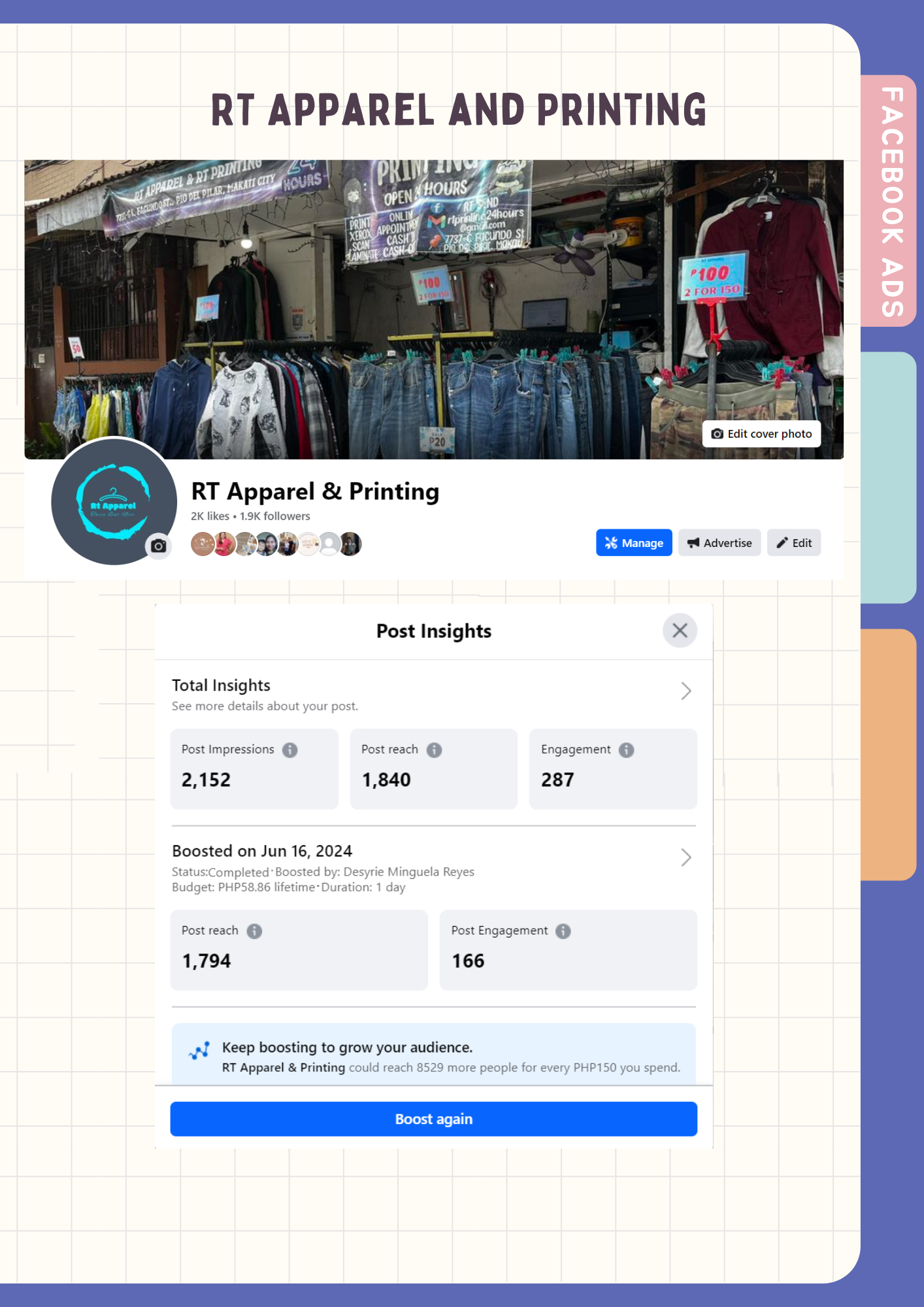Click the info icon next to Post Impressions
This screenshot has width=924, height=1307.
click(x=290, y=750)
